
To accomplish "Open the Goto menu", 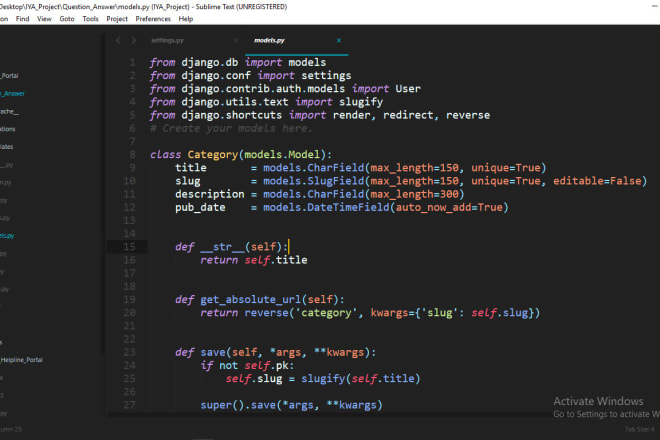I will pos(67,19).
